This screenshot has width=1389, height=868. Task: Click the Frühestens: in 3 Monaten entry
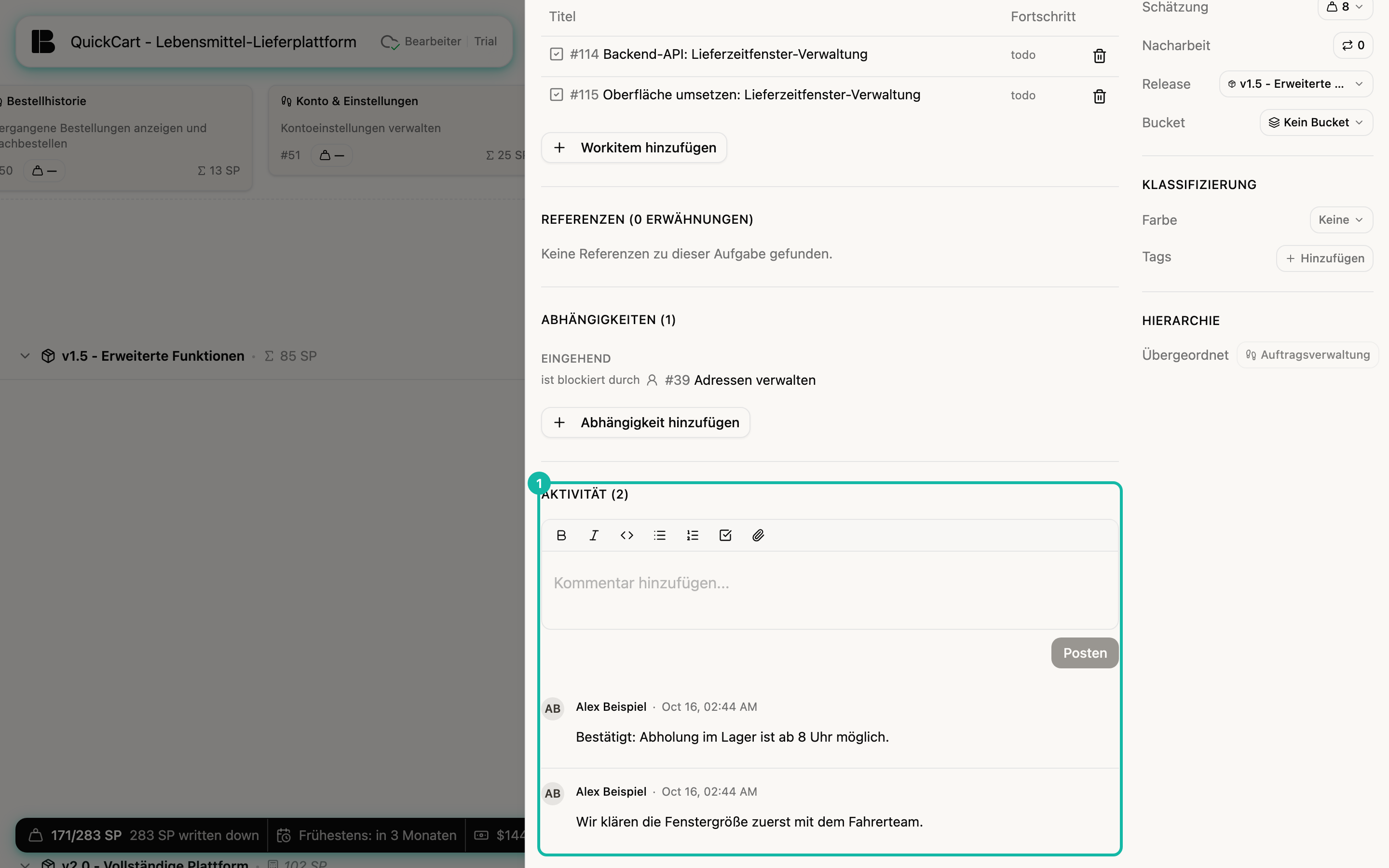367,835
